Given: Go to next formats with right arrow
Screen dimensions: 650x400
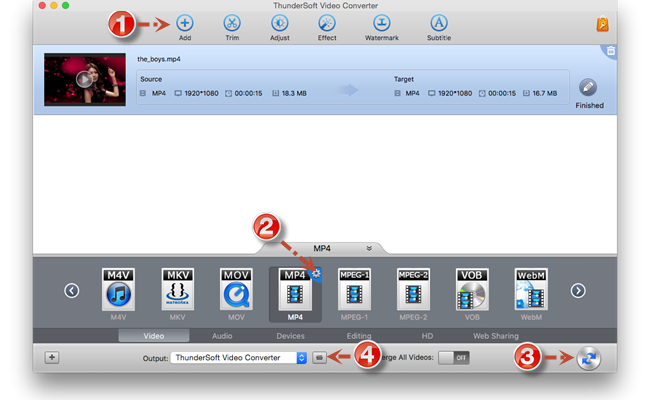Looking at the screenshot, I should click(x=578, y=291).
